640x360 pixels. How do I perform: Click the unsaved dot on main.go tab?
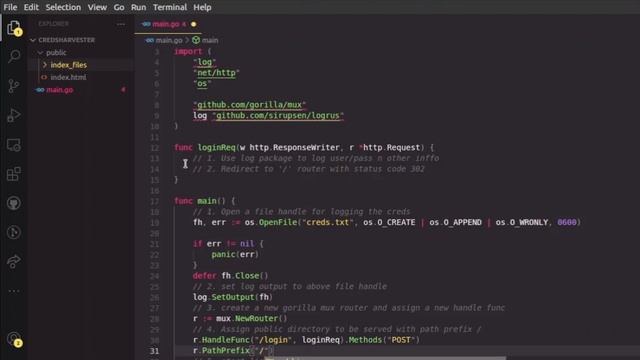(193, 24)
